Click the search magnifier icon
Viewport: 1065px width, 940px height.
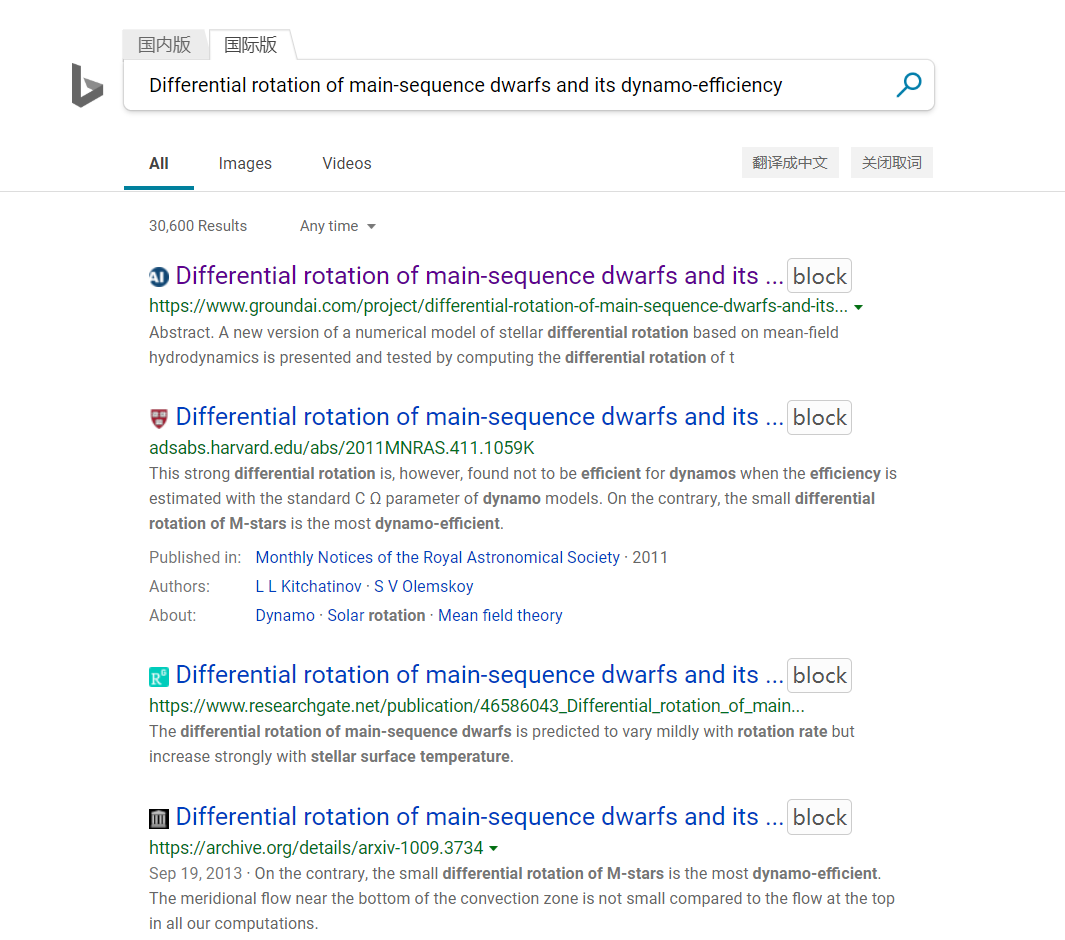[x=908, y=85]
